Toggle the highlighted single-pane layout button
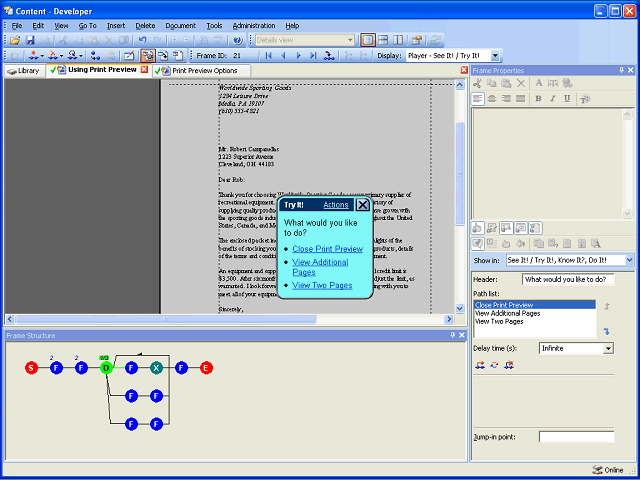The height and width of the screenshot is (480, 640). pos(368,40)
